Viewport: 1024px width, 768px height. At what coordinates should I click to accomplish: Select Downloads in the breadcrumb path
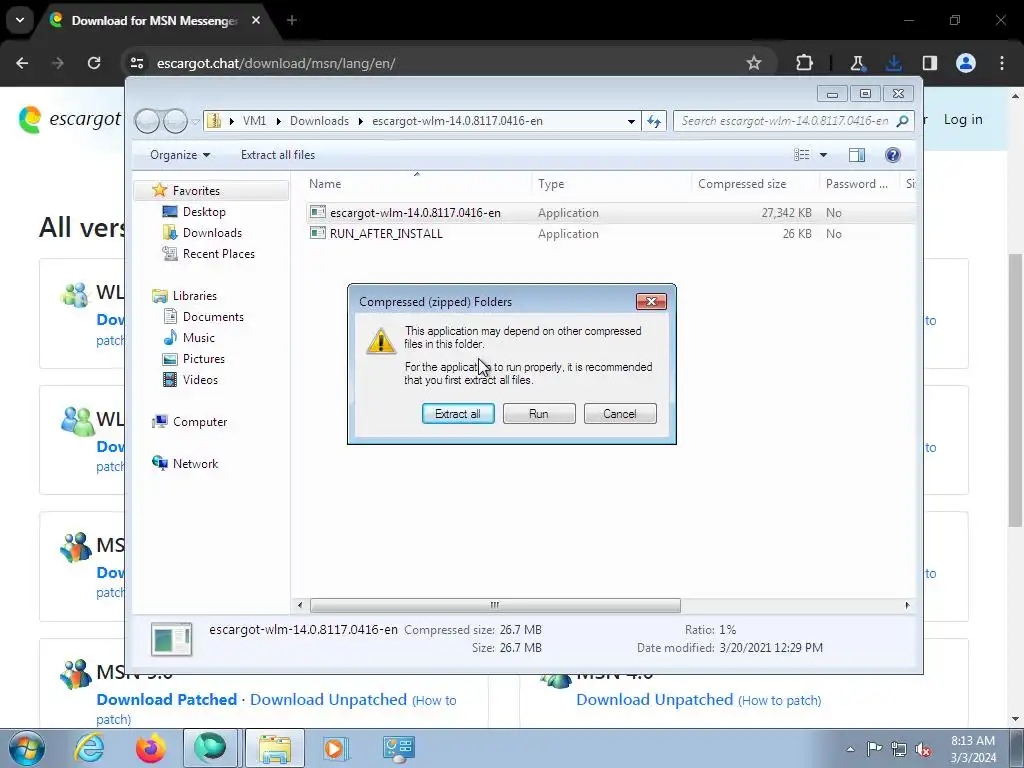[319, 121]
